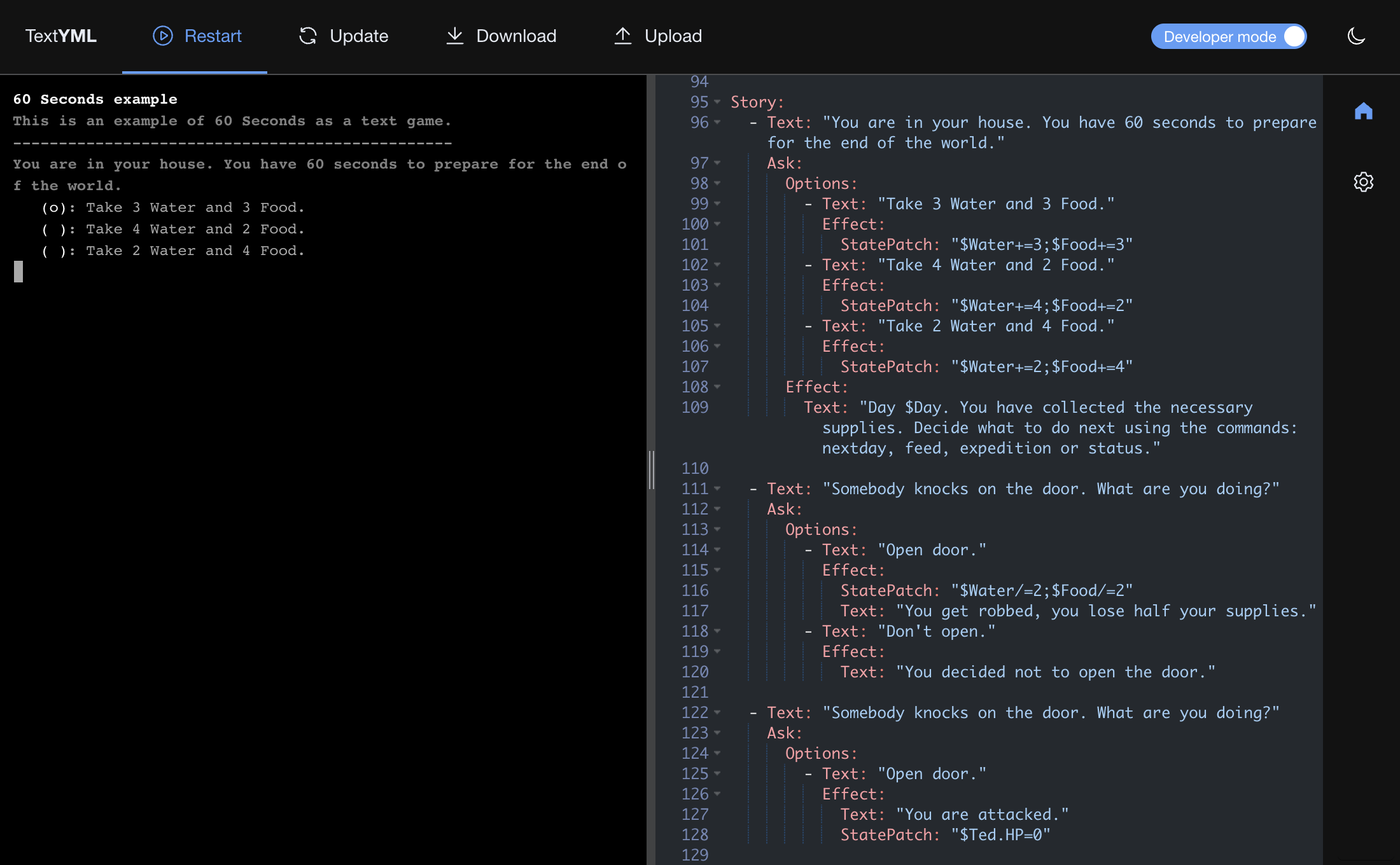The height and width of the screenshot is (865, 1400).
Task: Click the TextYML logo
Action: tap(60, 36)
